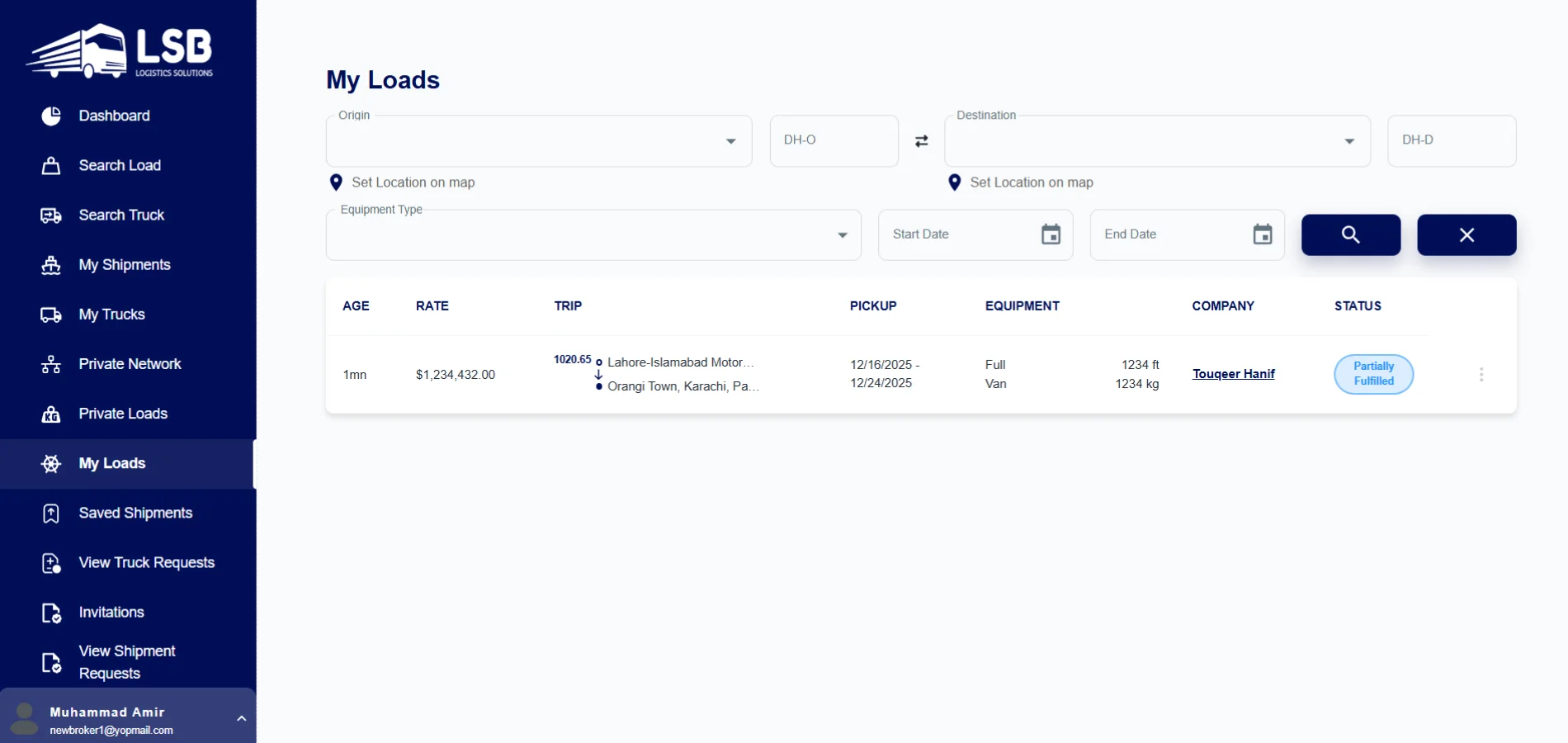1568x743 pixels.
Task: Open the Touqeer Hanif company link
Action: 1233,374
